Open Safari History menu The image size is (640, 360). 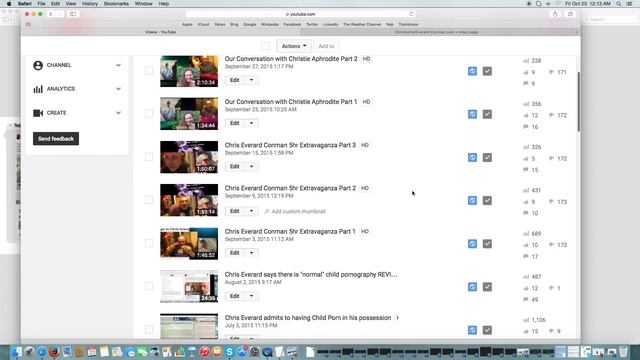(90, 4)
